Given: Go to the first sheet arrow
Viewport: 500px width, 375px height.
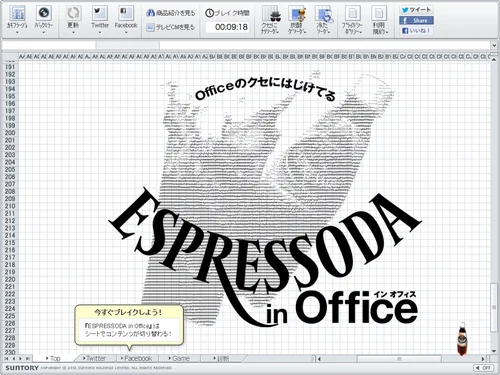Looking at the screenshot, I should pos(6,358).
